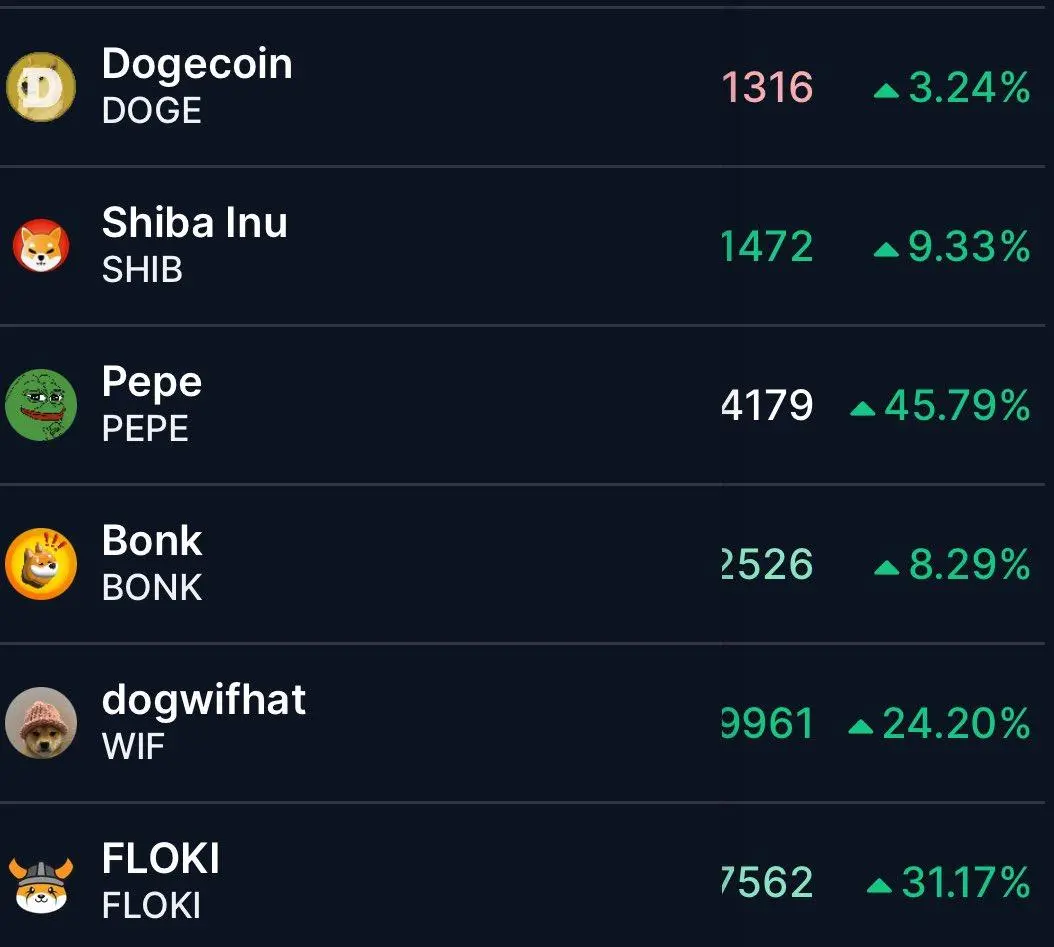Image resolution: width=1054 pixels, height=947 pixels.
Task: Tap FLOKI's 31.17% change percentage
Action: coord(965,882)
